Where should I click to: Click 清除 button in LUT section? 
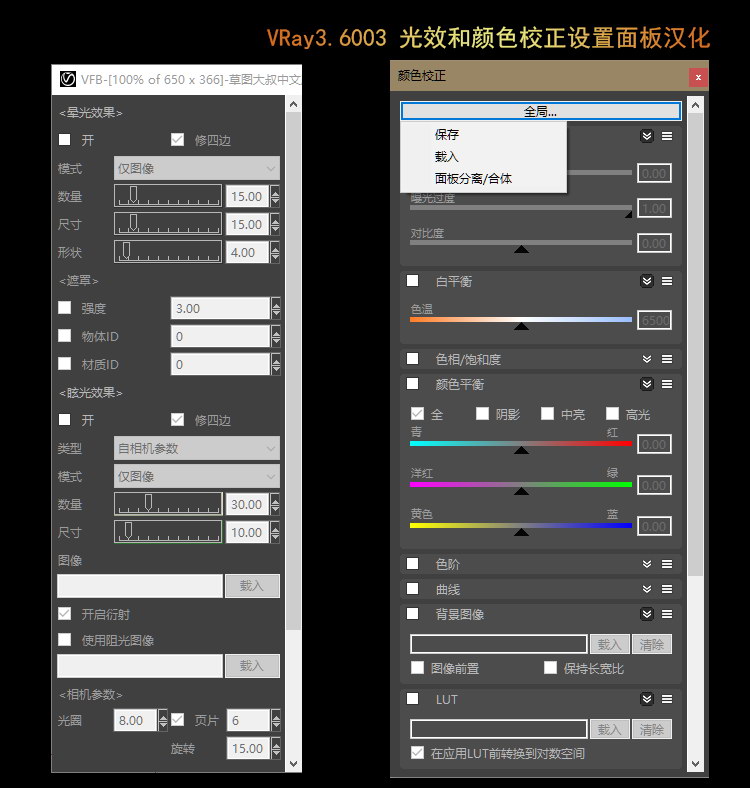point(652,729)
